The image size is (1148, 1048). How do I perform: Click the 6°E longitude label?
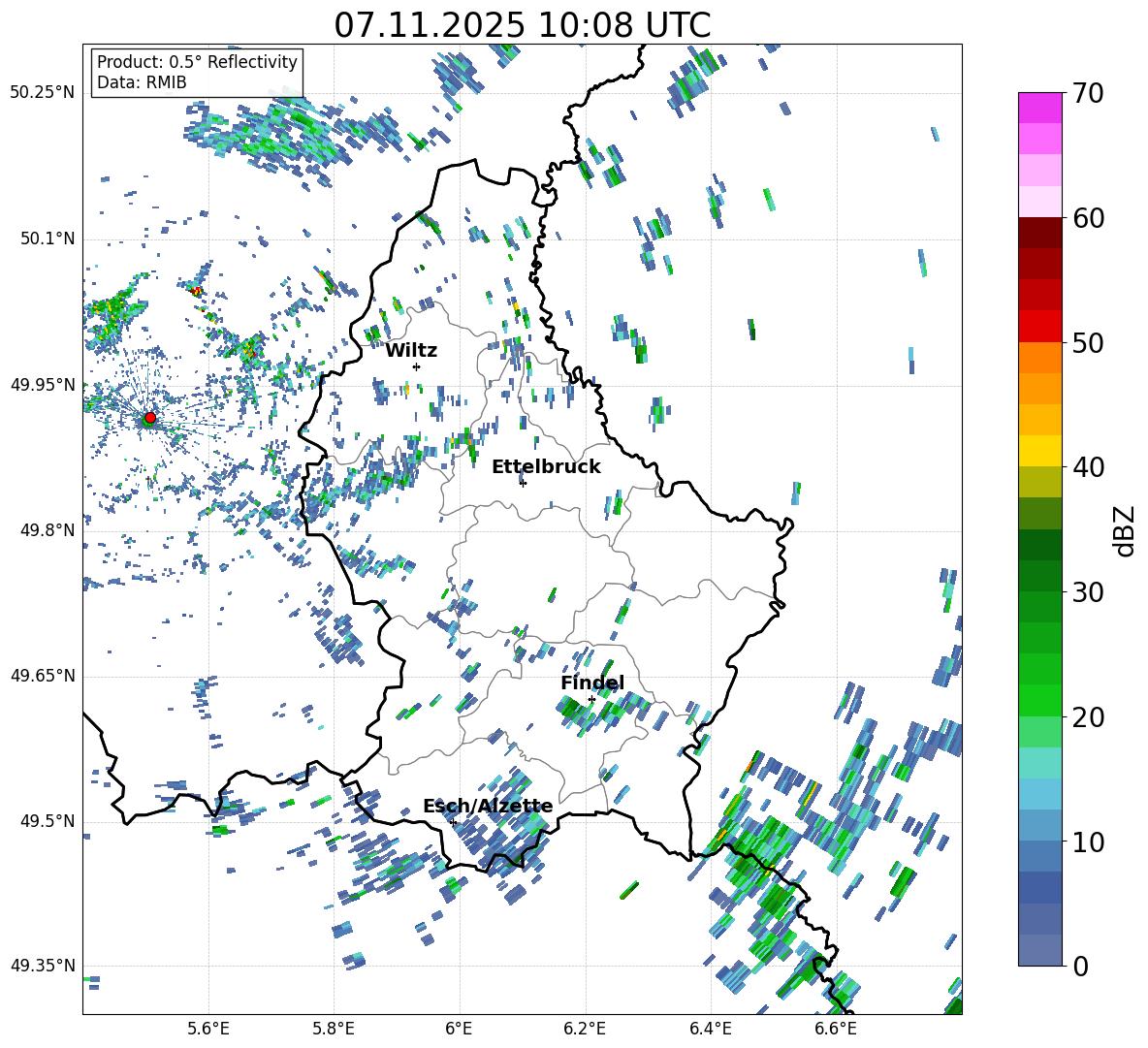[x=459, y=1029]
